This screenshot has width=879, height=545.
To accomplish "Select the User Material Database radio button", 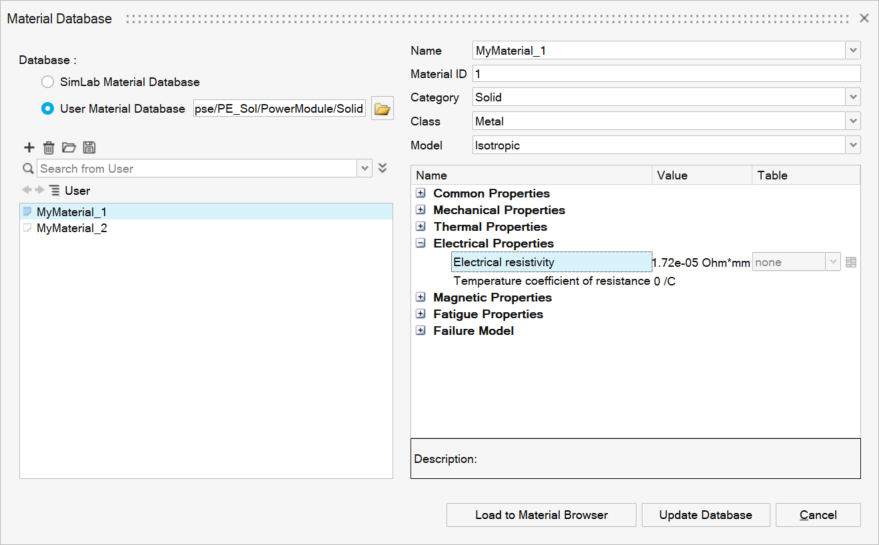I will (48, 108).
